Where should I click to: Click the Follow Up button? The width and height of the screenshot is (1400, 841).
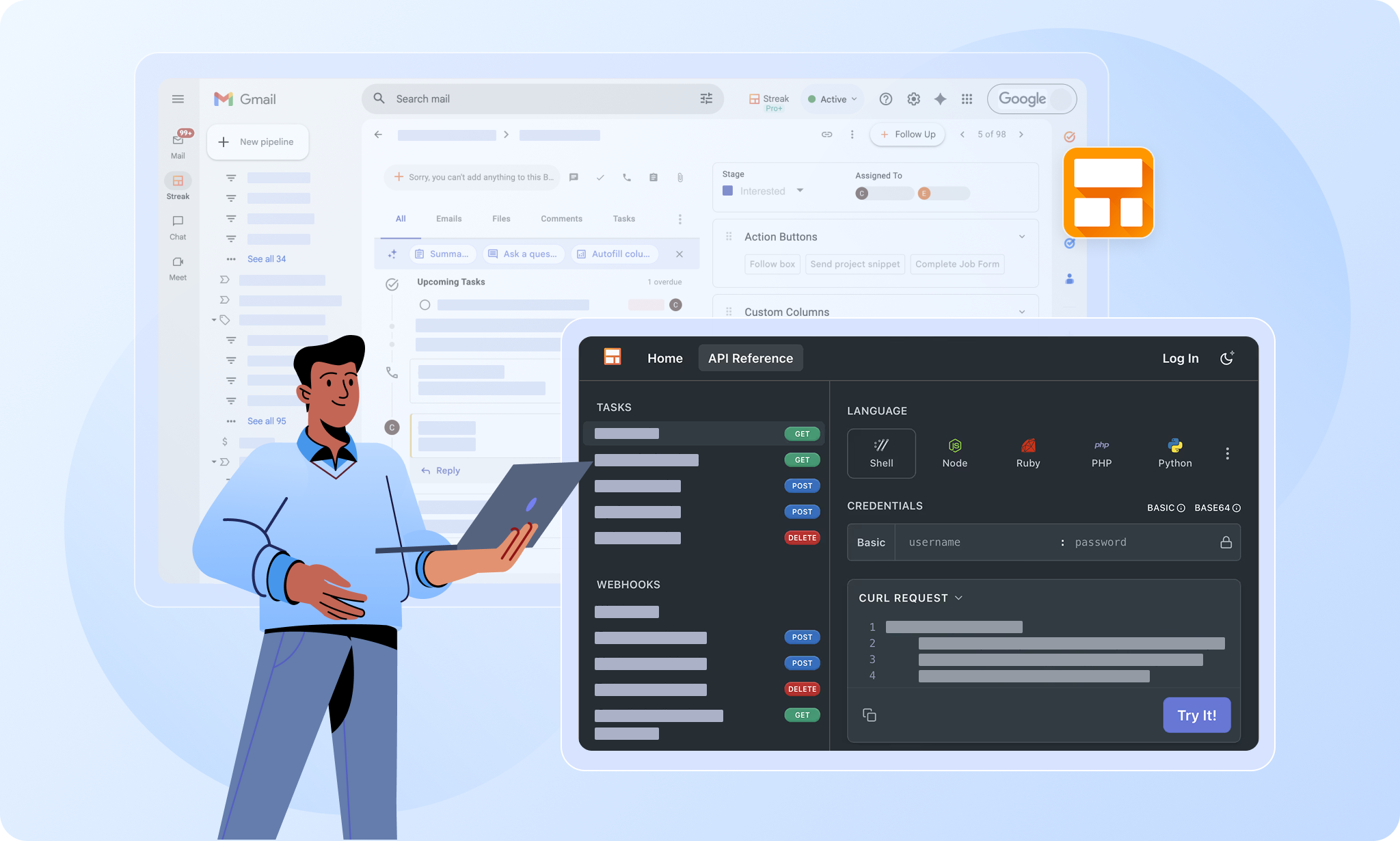[908, 135]
